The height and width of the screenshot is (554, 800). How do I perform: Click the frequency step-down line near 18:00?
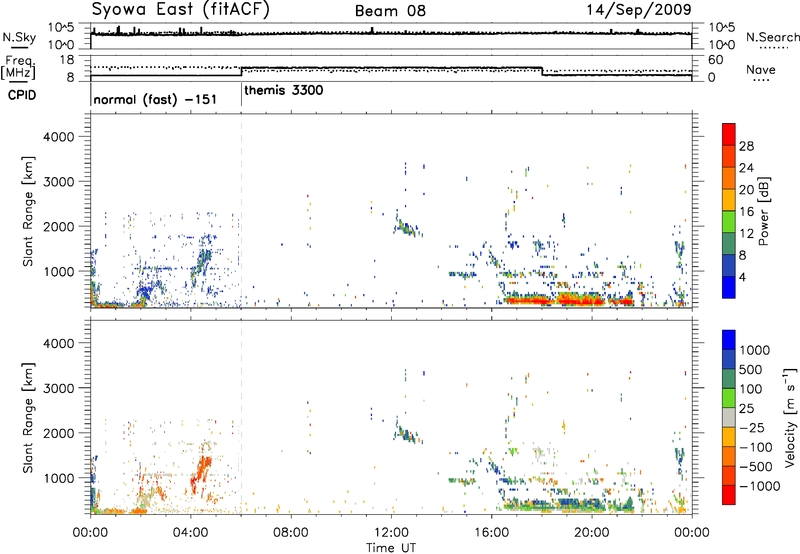(542, 71)
